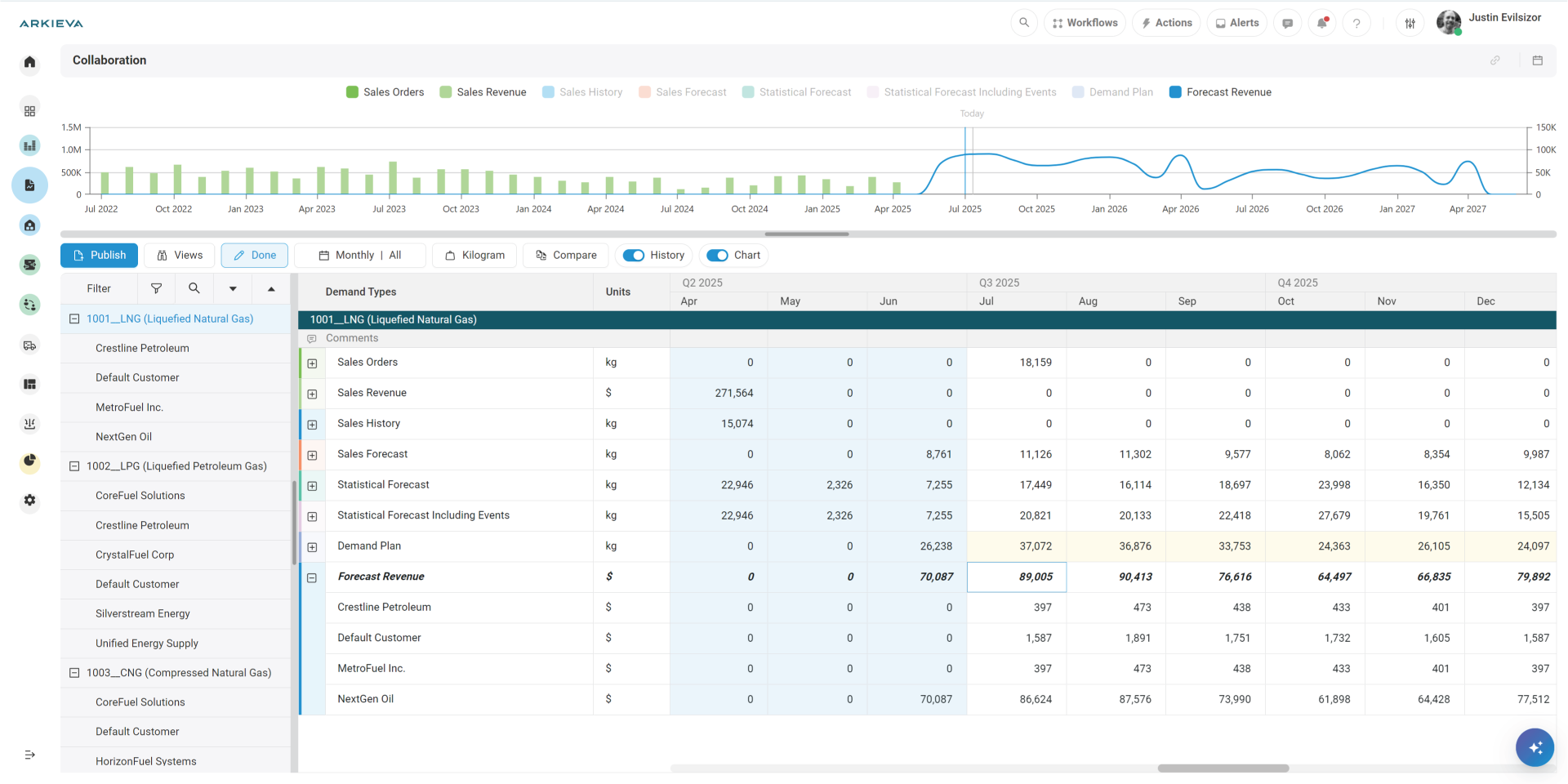This screenshot has height=784, width=1568.
Task: Open the home icon in sidebar
Action: click(x=30, y=62)
